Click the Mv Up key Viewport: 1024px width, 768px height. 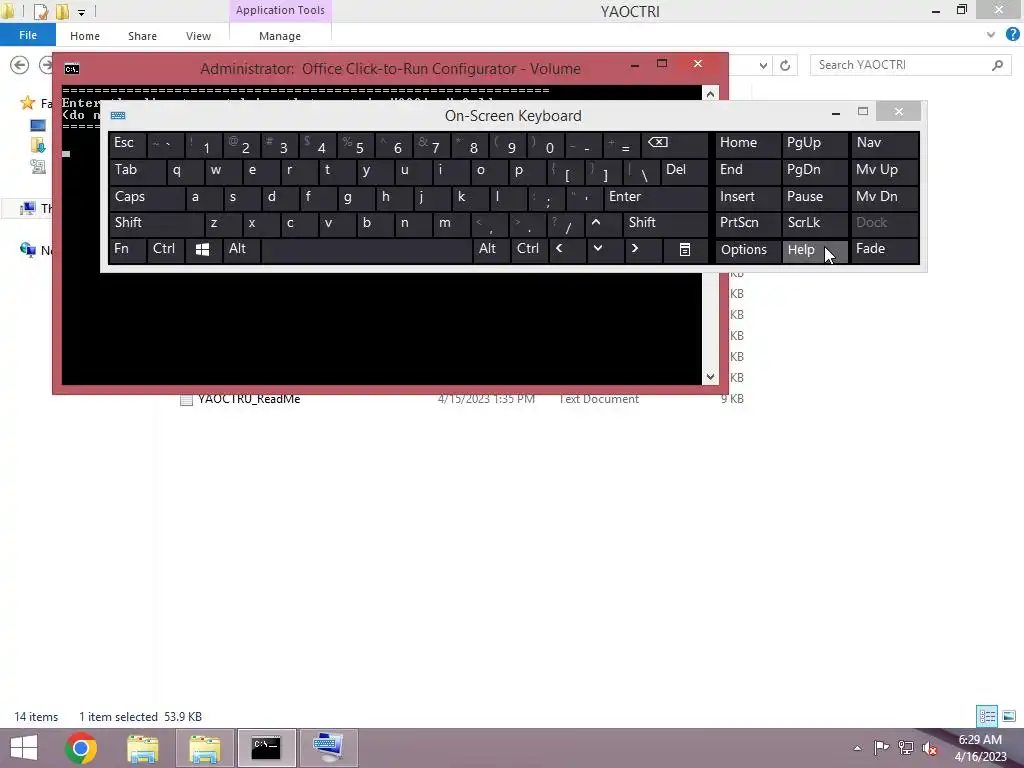pos(885,171)
